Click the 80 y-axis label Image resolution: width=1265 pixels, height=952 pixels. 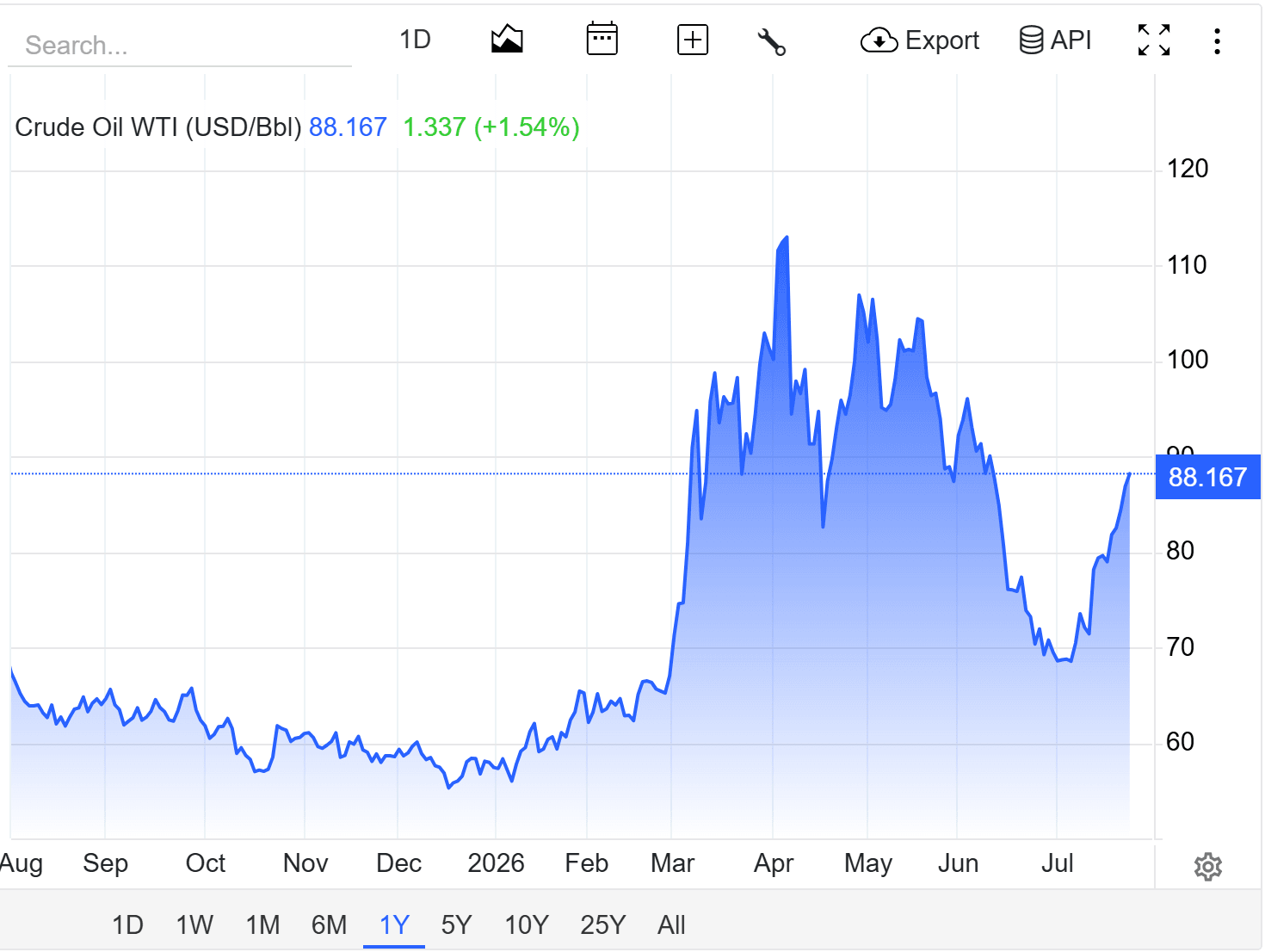1180,550
